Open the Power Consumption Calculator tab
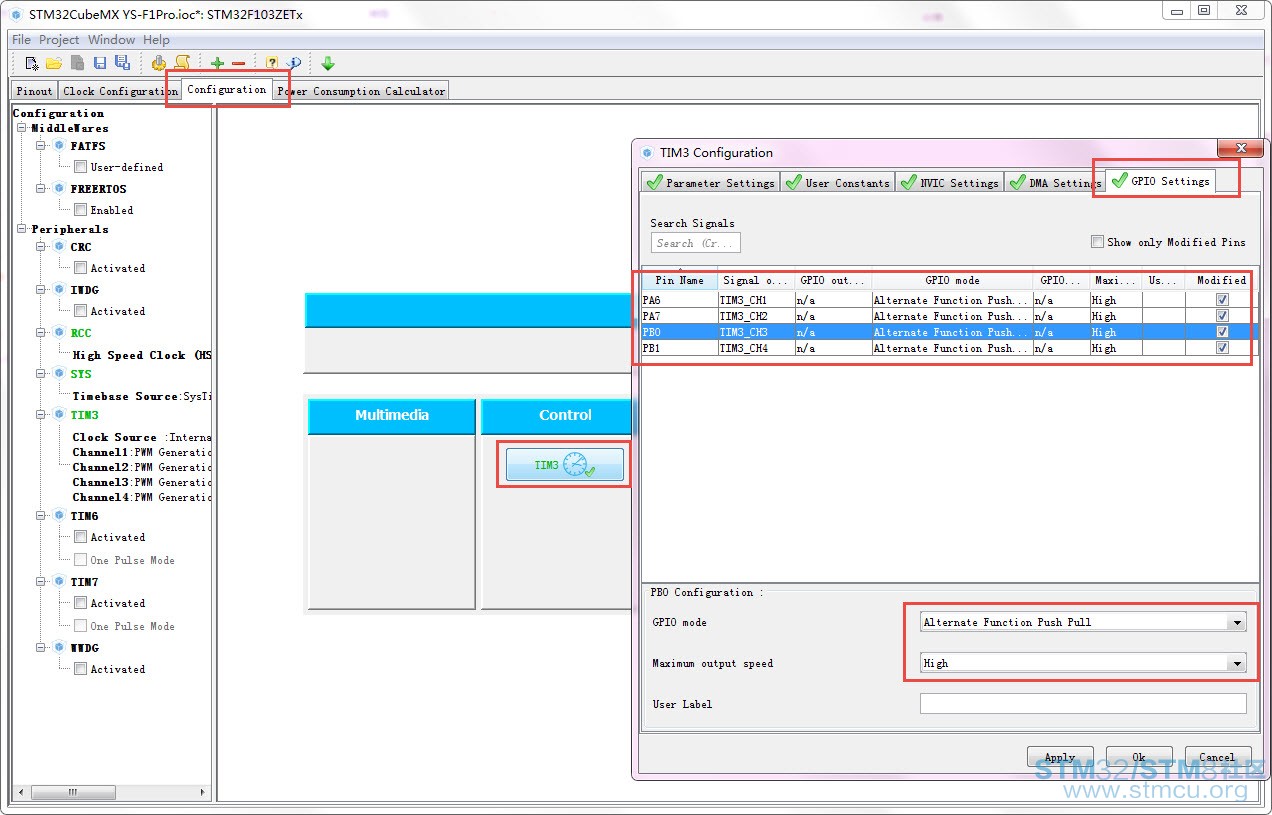1272x815 pixels. pyautogui.click(x=361, y=91)
